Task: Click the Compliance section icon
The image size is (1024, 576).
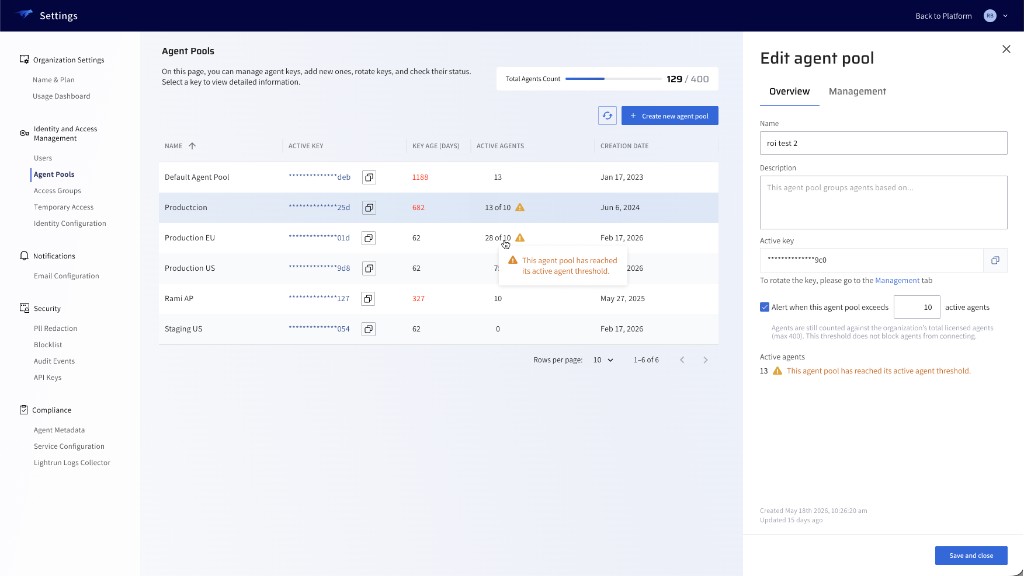Action: tap(24, 409)
